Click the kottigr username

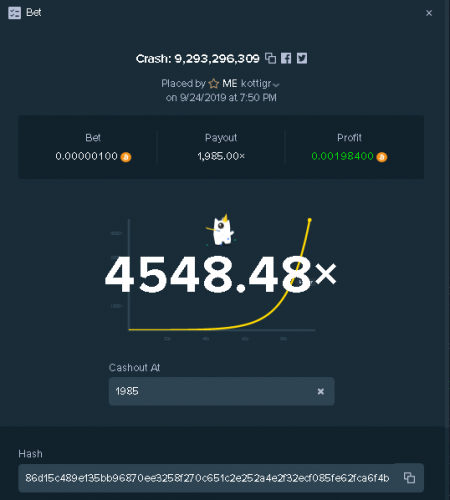(x=256, y=83)
